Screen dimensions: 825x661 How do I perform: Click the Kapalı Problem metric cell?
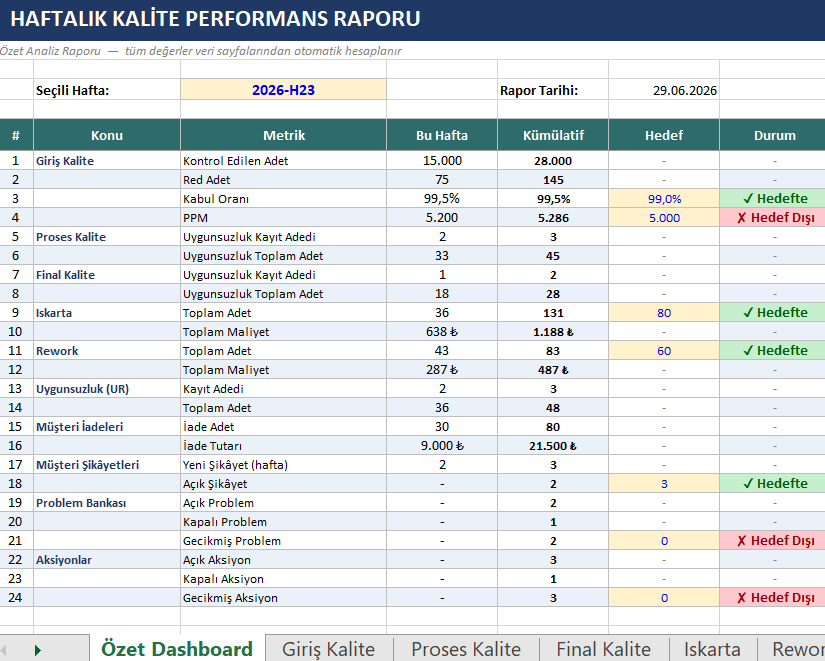(x=284, y=522)
